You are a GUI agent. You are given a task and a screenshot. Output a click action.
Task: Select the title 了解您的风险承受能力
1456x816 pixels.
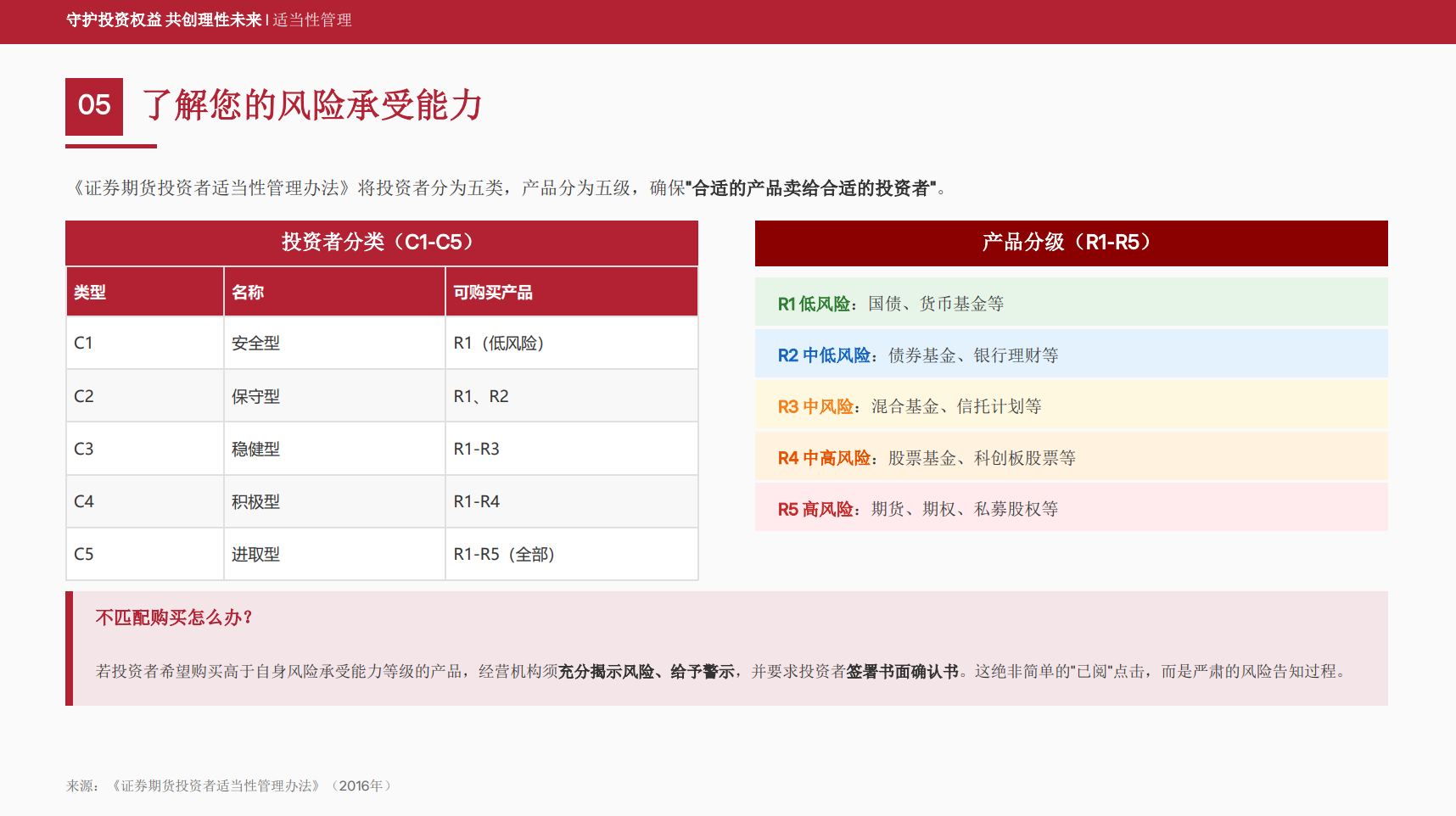[312, 106]
